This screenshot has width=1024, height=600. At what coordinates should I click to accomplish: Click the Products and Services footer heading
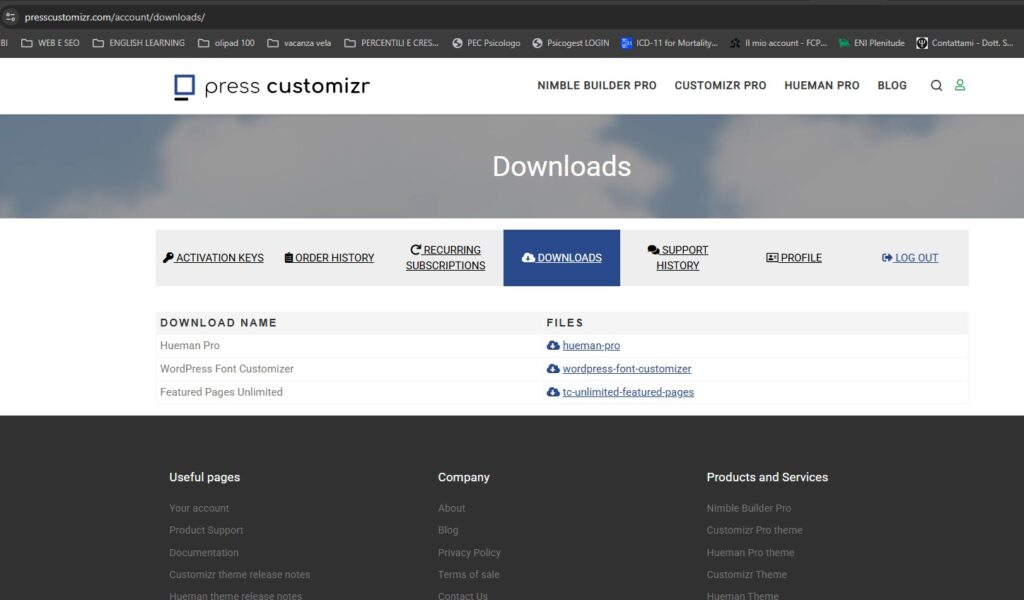[767, 477]
